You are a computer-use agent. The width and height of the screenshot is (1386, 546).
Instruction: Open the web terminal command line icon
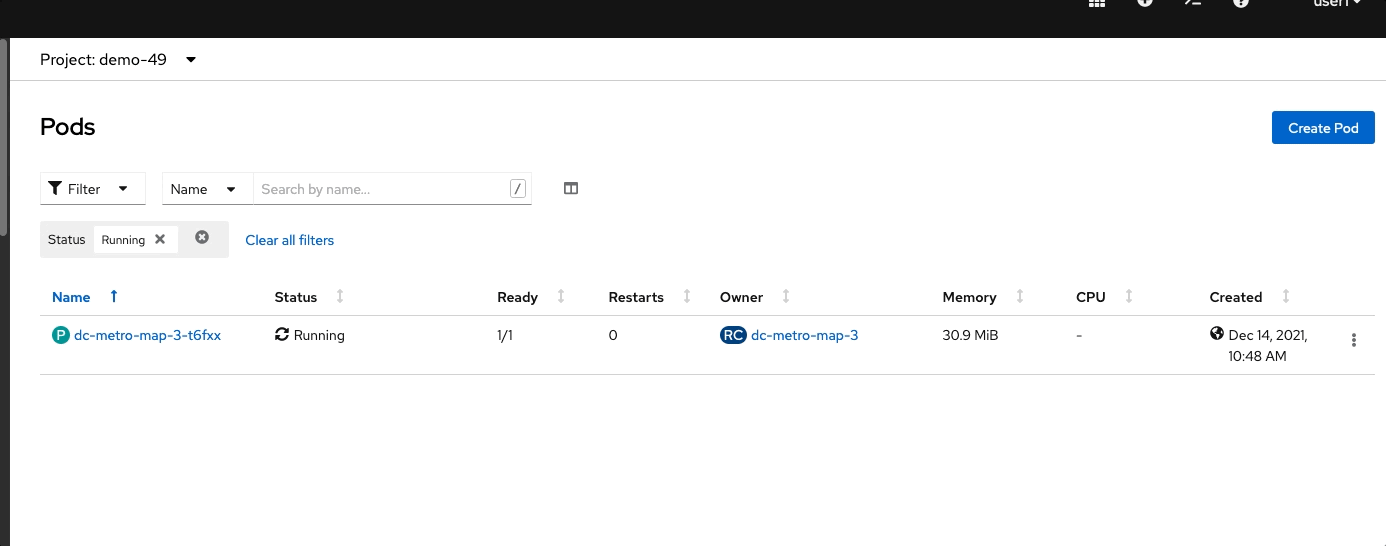[x=1193, y=3]
